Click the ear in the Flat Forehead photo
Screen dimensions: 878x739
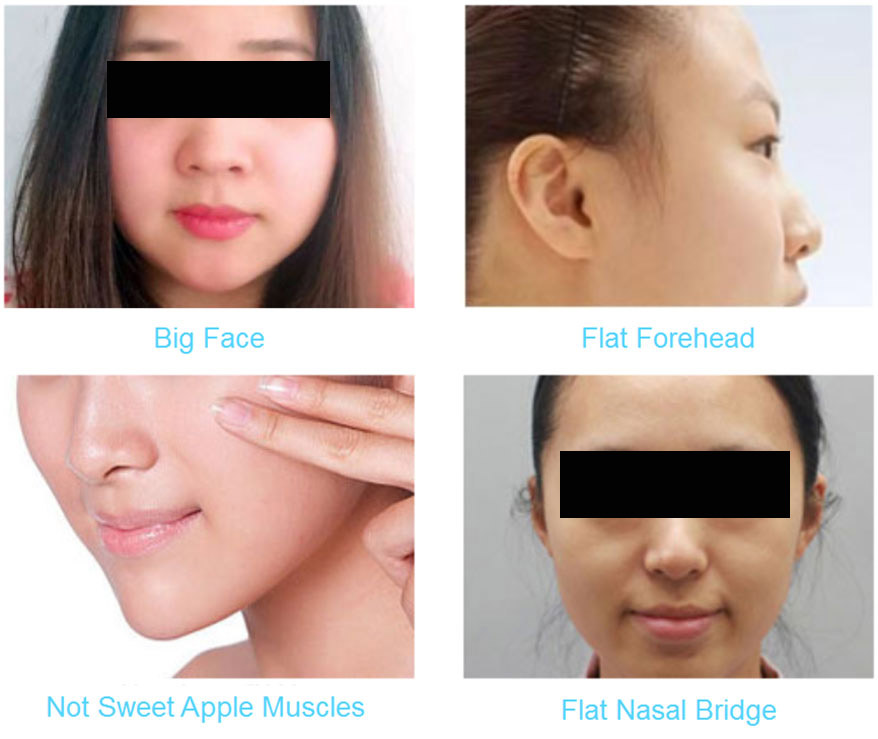coord(550,197)
